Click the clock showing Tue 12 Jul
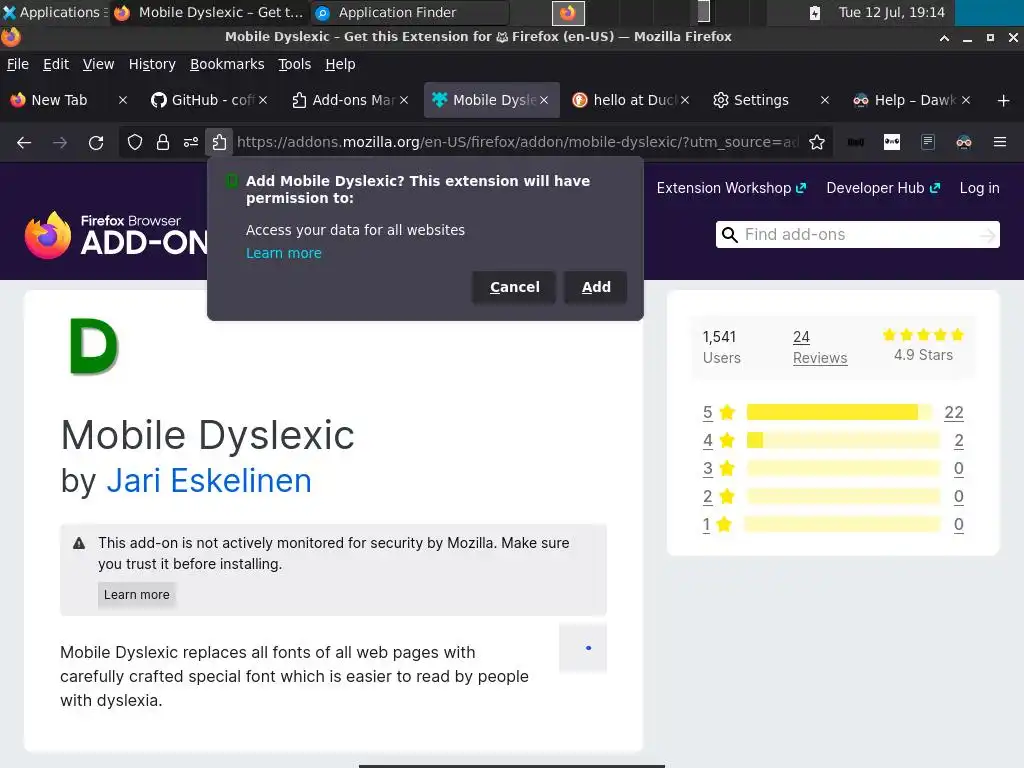The image size is (1024, 768). [x=891, y=12]
